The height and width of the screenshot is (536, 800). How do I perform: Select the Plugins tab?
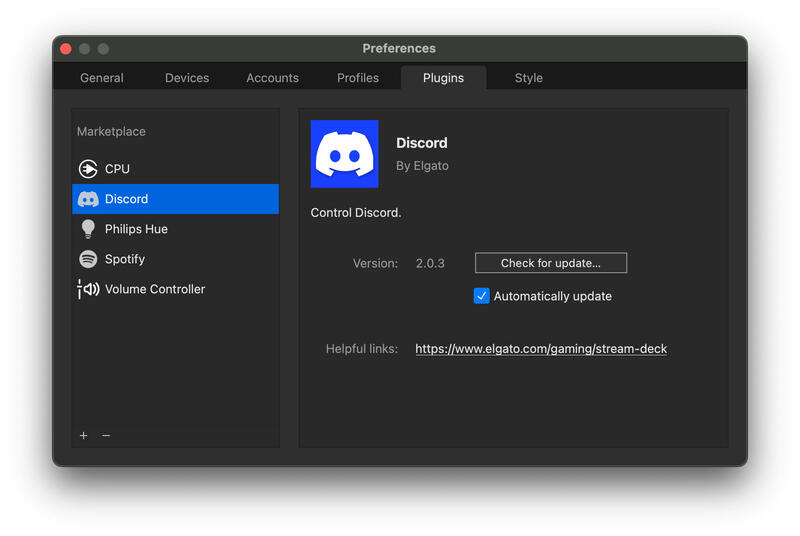443,78
